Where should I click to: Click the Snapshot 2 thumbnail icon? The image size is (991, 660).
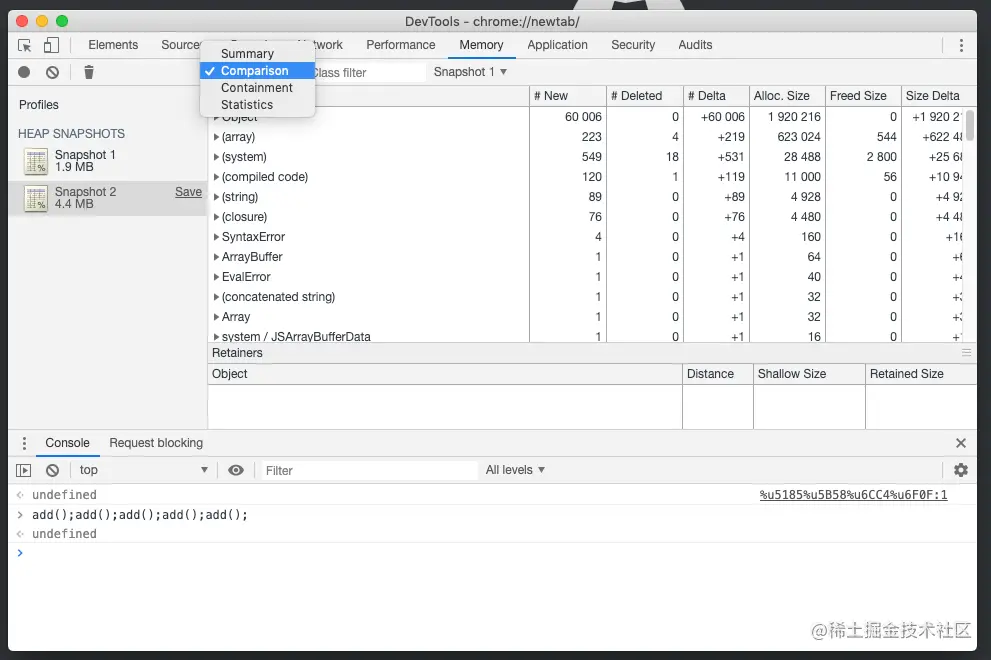point(36,199)
